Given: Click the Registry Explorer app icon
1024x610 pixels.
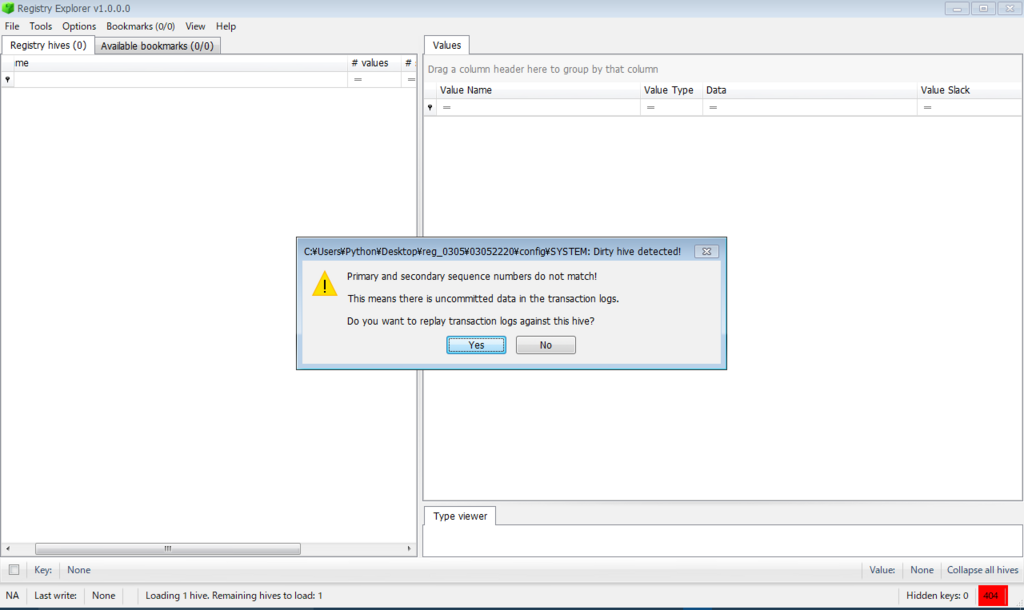Looking at the screenshot, I should 8,8.
